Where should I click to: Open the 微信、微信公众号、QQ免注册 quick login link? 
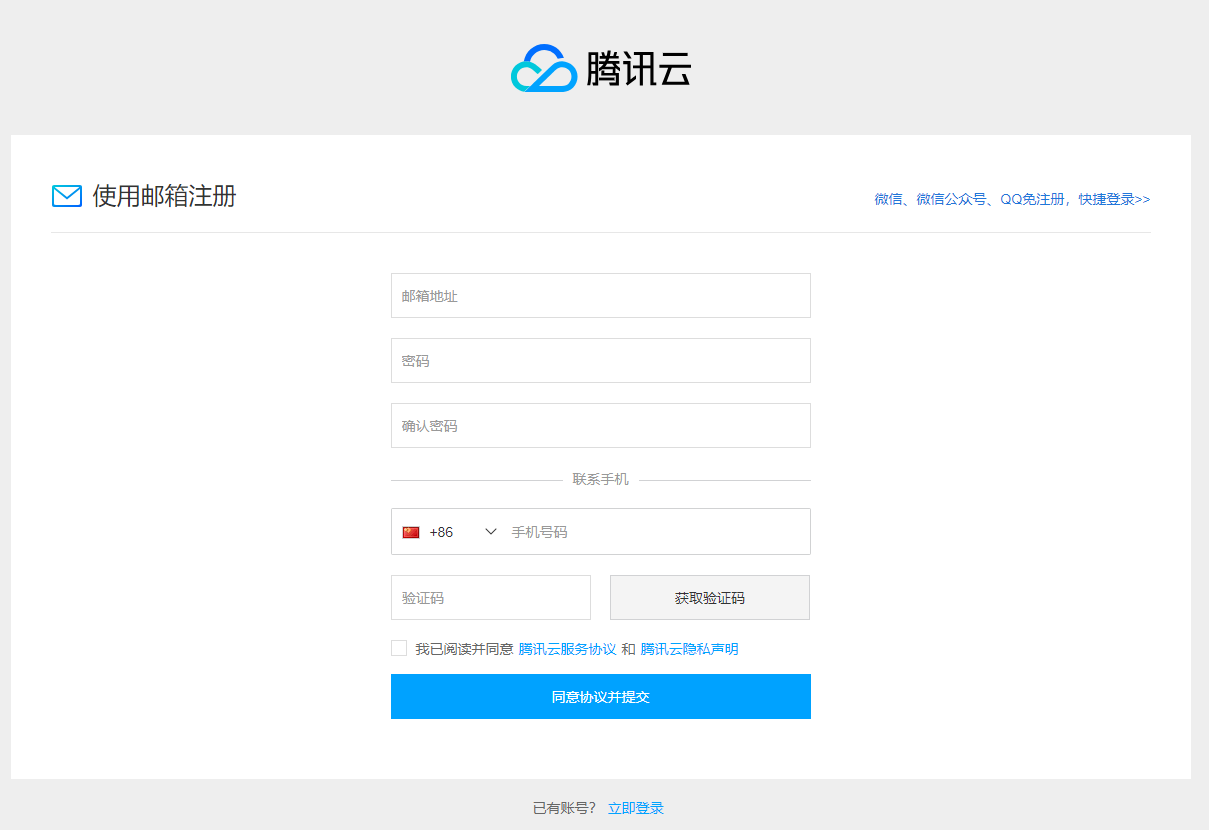pyautogui.click(x=1012, y=199)
